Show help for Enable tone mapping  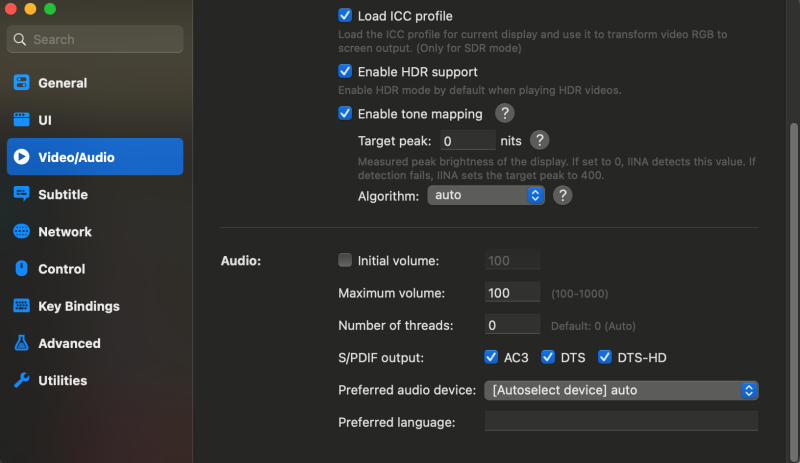point(505,113)
